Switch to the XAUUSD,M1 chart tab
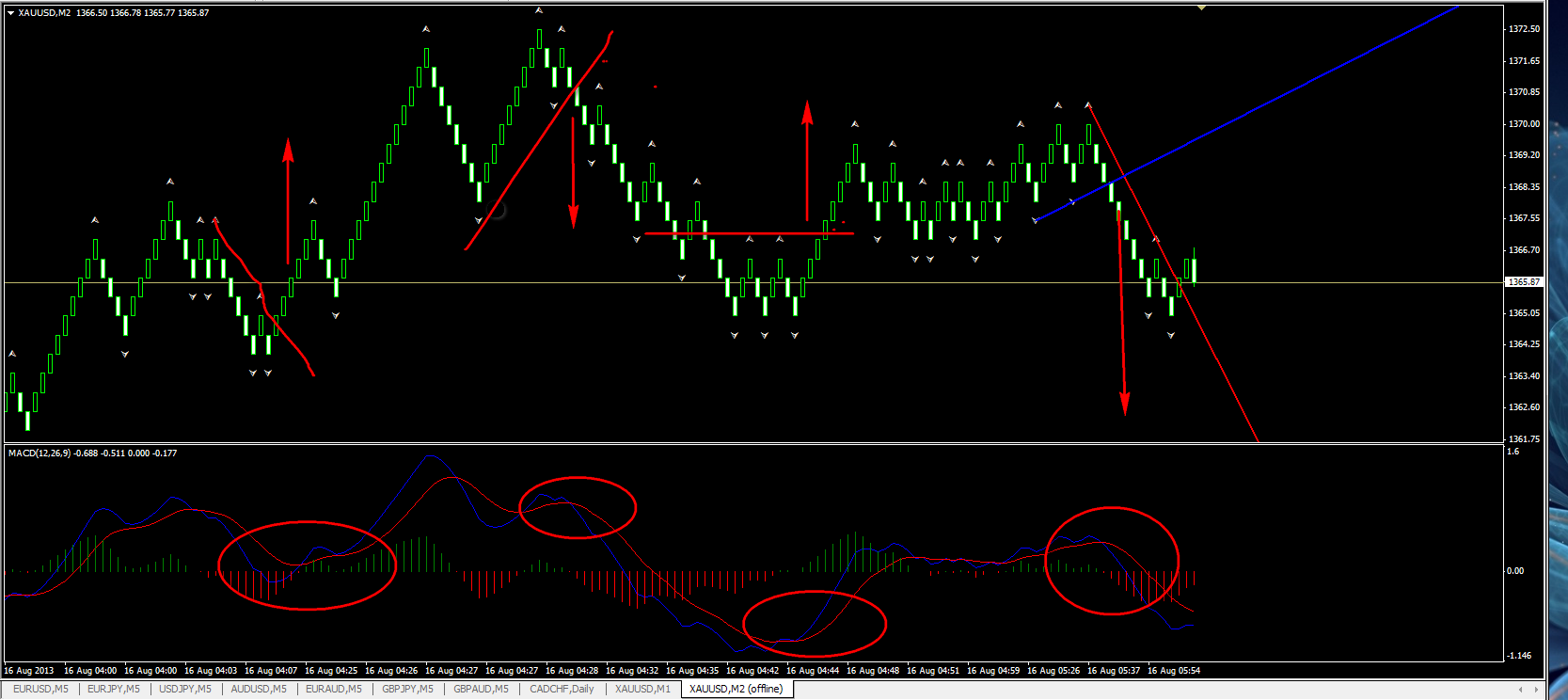1568x700 pixels. click(x=642, y=690)
